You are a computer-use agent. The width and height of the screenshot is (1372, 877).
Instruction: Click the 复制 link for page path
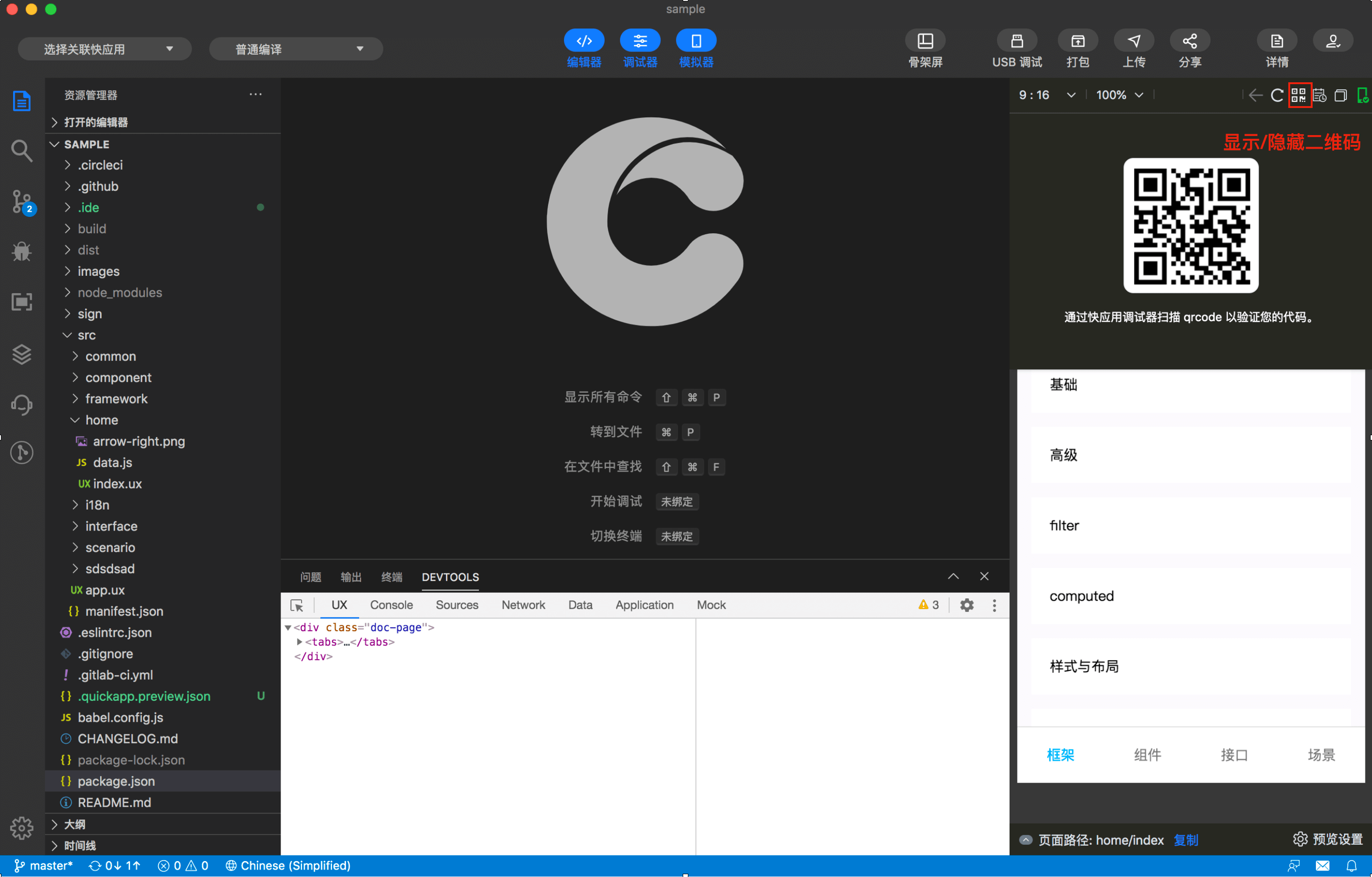click(1186, 840)
